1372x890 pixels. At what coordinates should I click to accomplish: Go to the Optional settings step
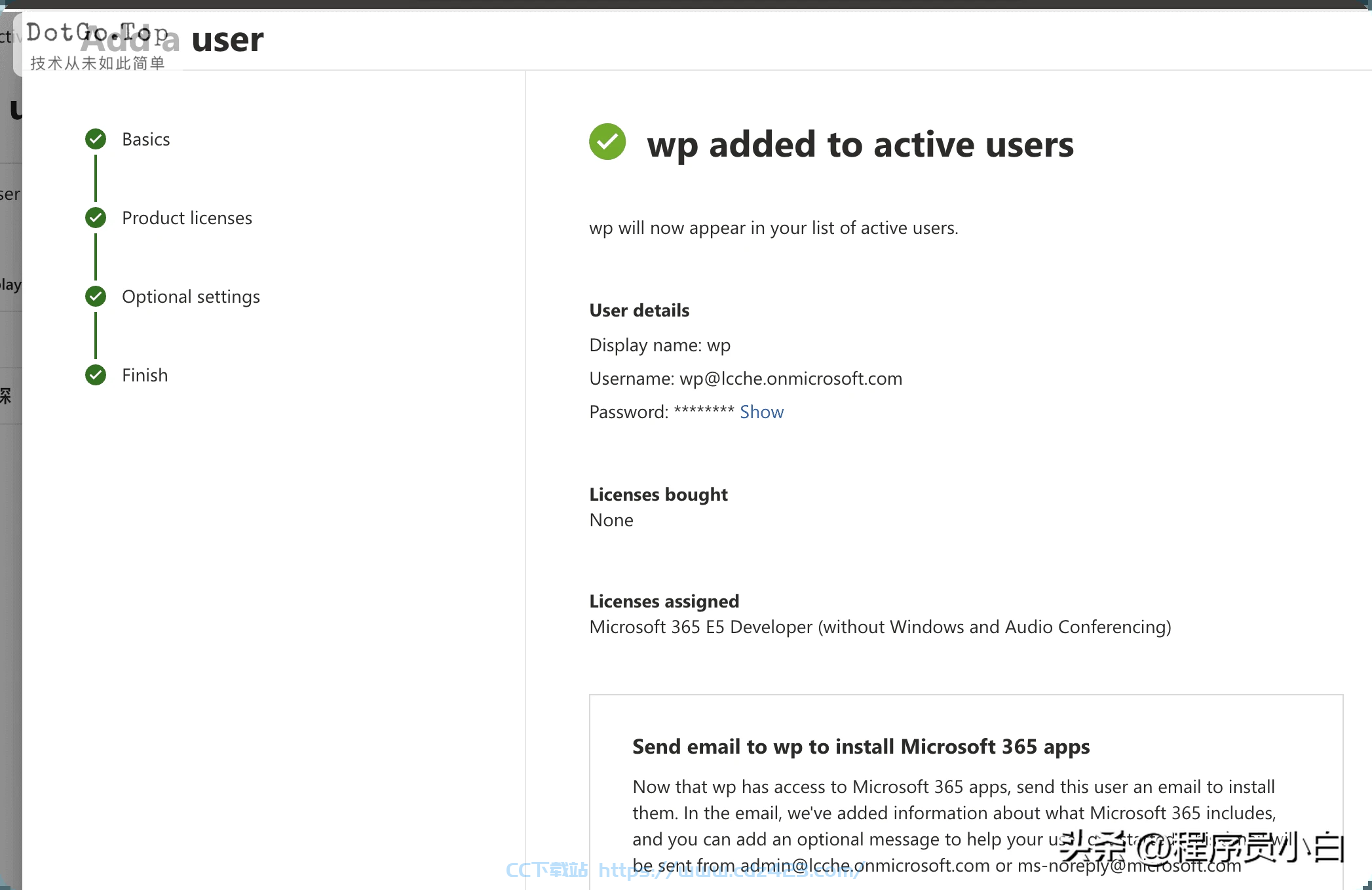pos(191,297)
